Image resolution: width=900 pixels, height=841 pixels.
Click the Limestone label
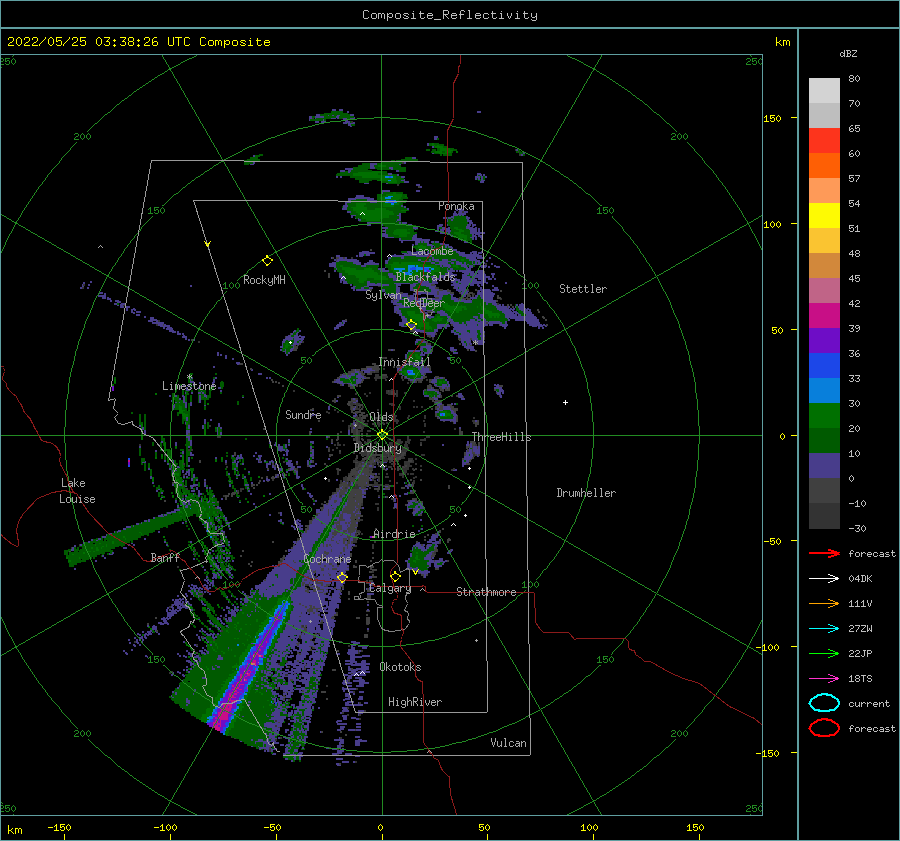(x=189, y=386)
